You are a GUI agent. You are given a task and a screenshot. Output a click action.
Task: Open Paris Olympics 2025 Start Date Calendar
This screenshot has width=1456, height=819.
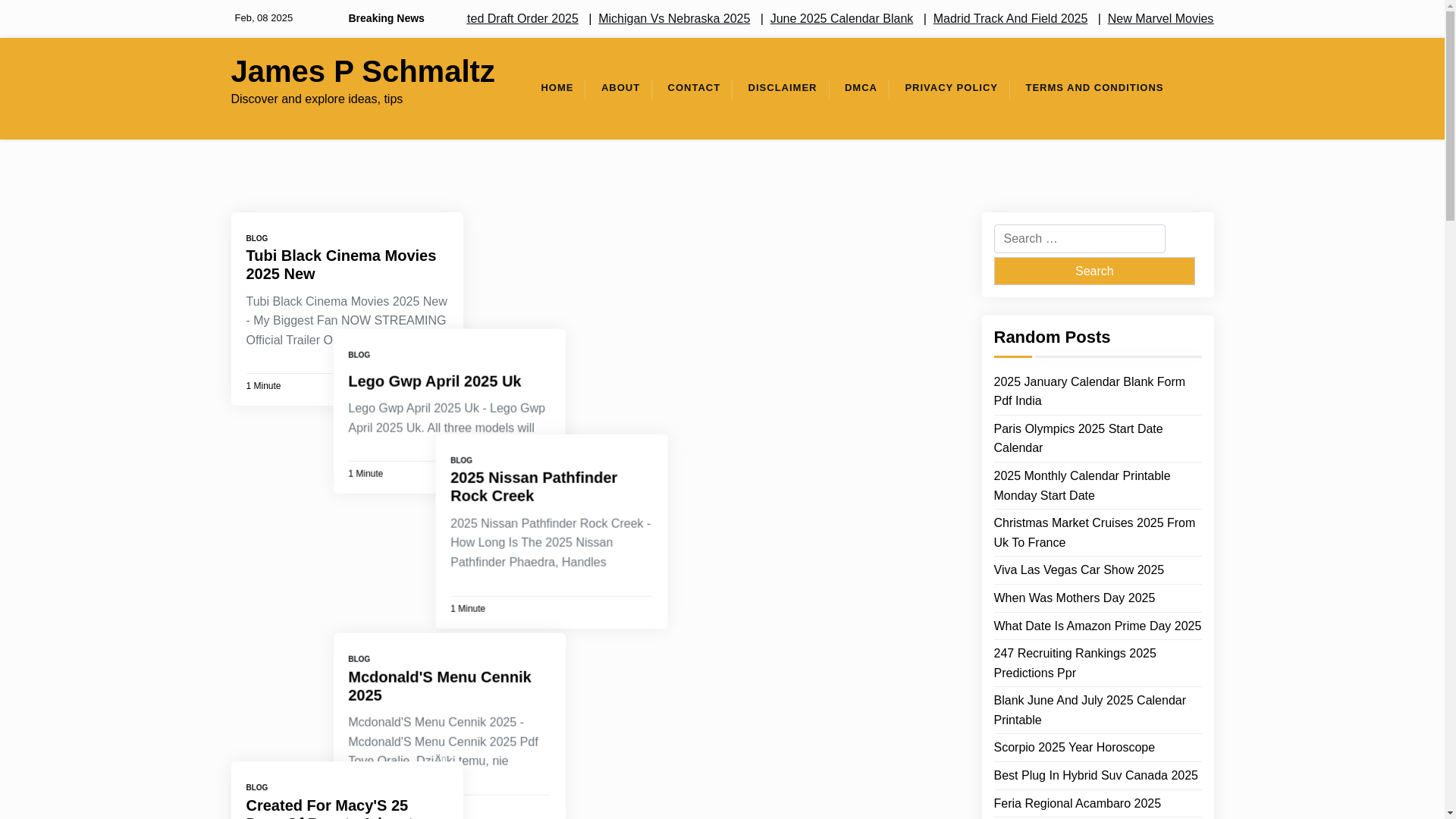(x=1078, y=438)
